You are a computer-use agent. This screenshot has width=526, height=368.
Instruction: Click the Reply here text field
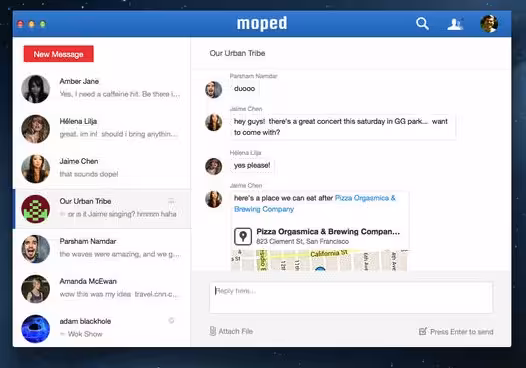tap(351, 298)
